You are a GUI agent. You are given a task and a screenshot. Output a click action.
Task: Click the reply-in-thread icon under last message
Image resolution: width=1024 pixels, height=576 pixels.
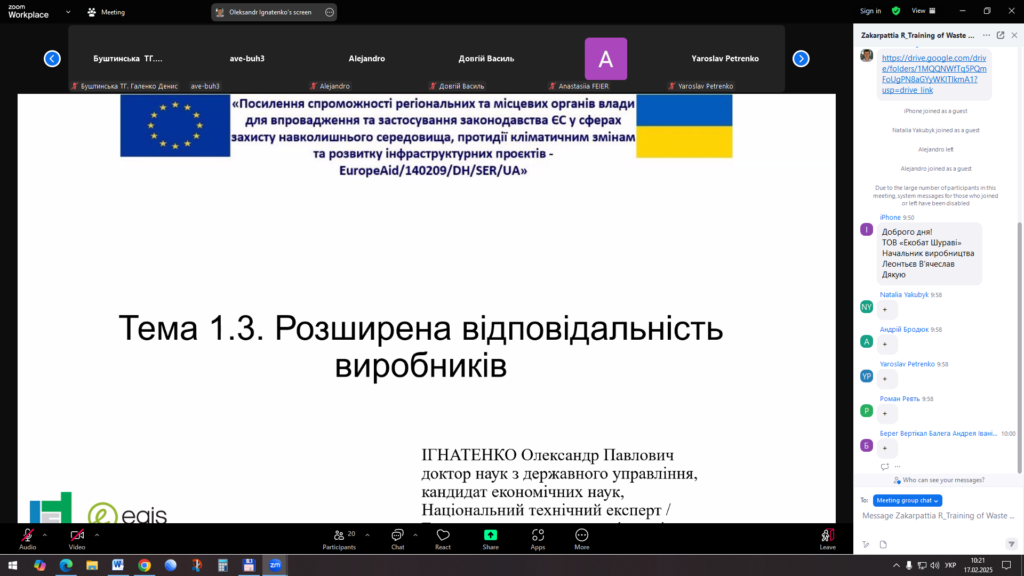coord(884,466)
